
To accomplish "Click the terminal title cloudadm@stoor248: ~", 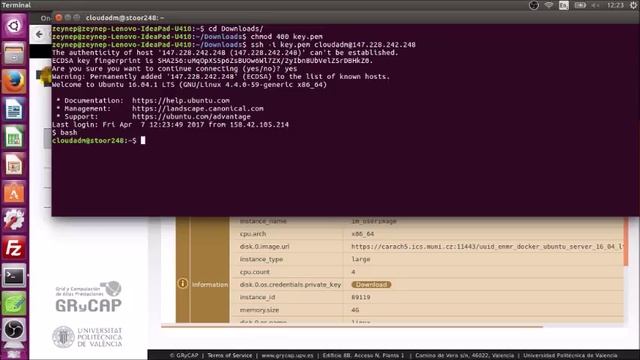I will (x=125, y=18).
